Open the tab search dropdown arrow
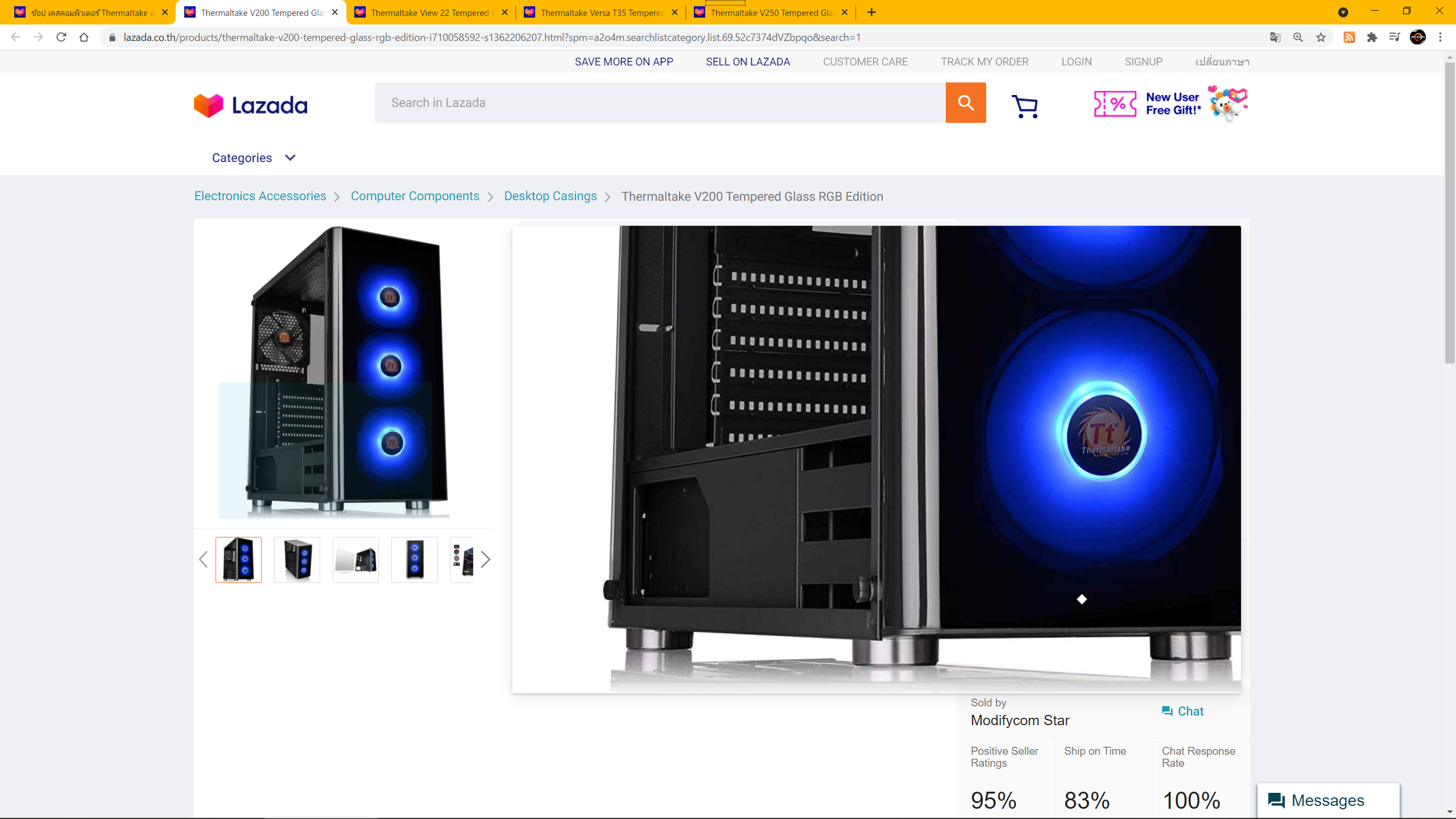1456x819 pixels. [x=1343, y=12]
